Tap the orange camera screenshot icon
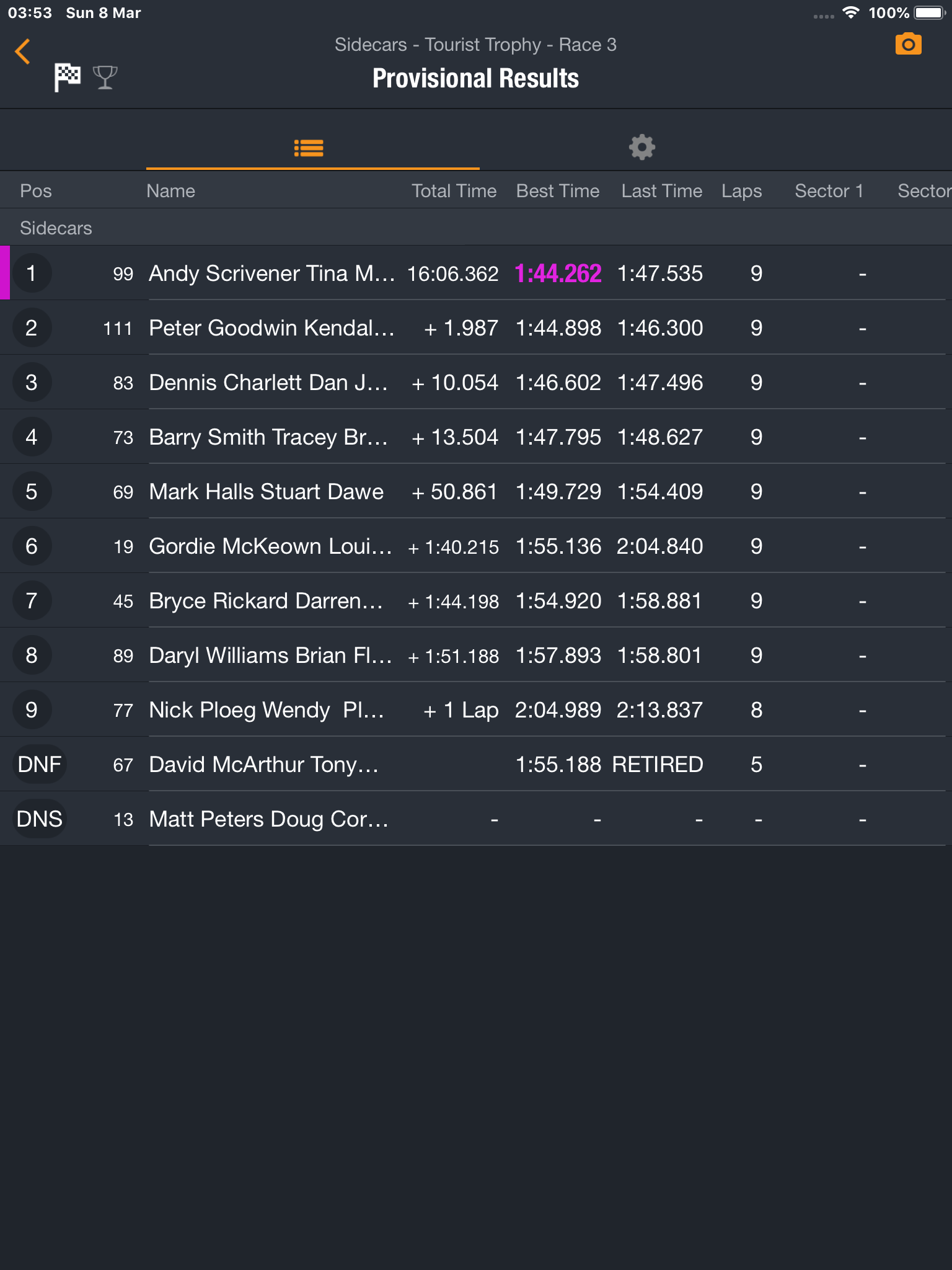 pos(908,44)
